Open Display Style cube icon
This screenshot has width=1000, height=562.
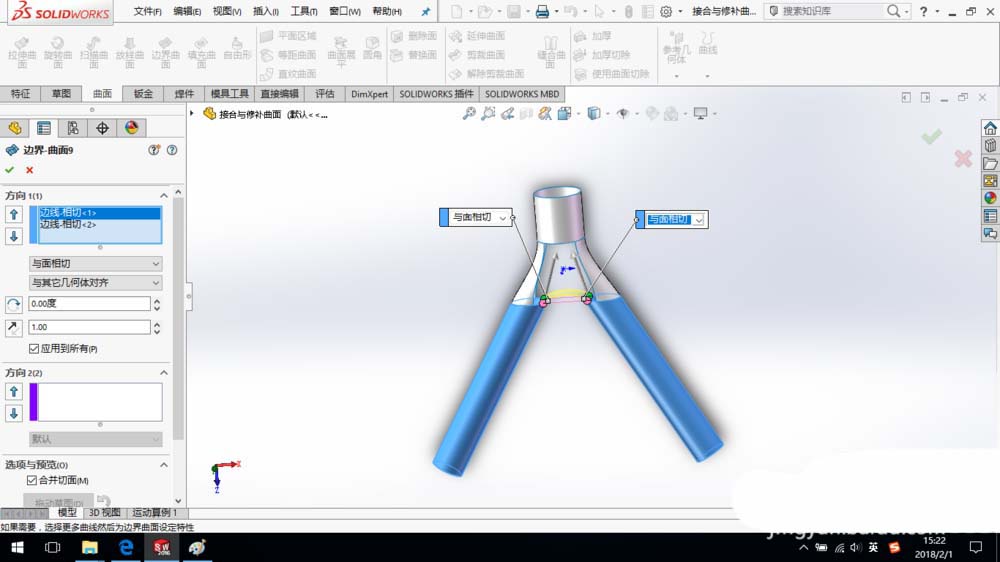click(x=594, y=114)
